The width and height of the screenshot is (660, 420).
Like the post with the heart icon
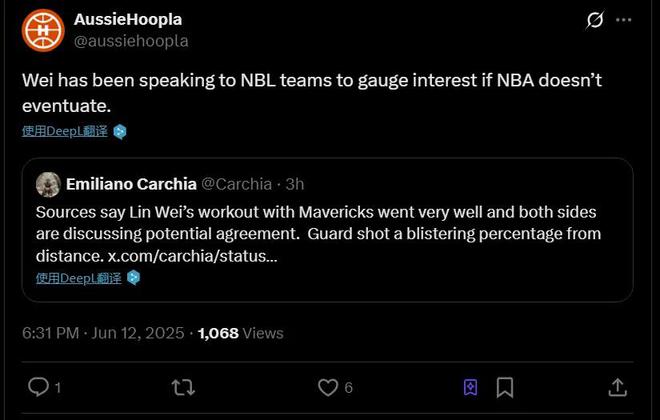(x=328, y=386)
